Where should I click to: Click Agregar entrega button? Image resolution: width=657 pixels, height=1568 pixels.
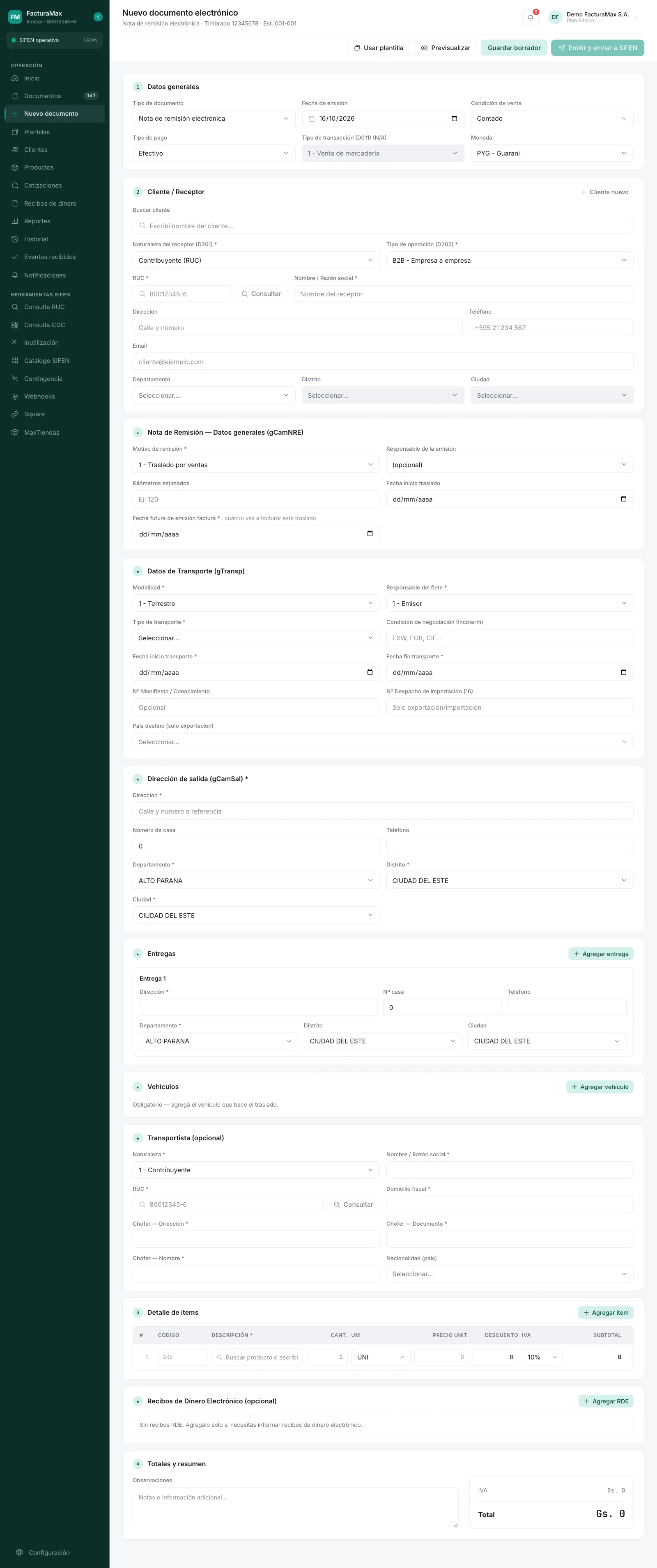click(x=600, y=954)
